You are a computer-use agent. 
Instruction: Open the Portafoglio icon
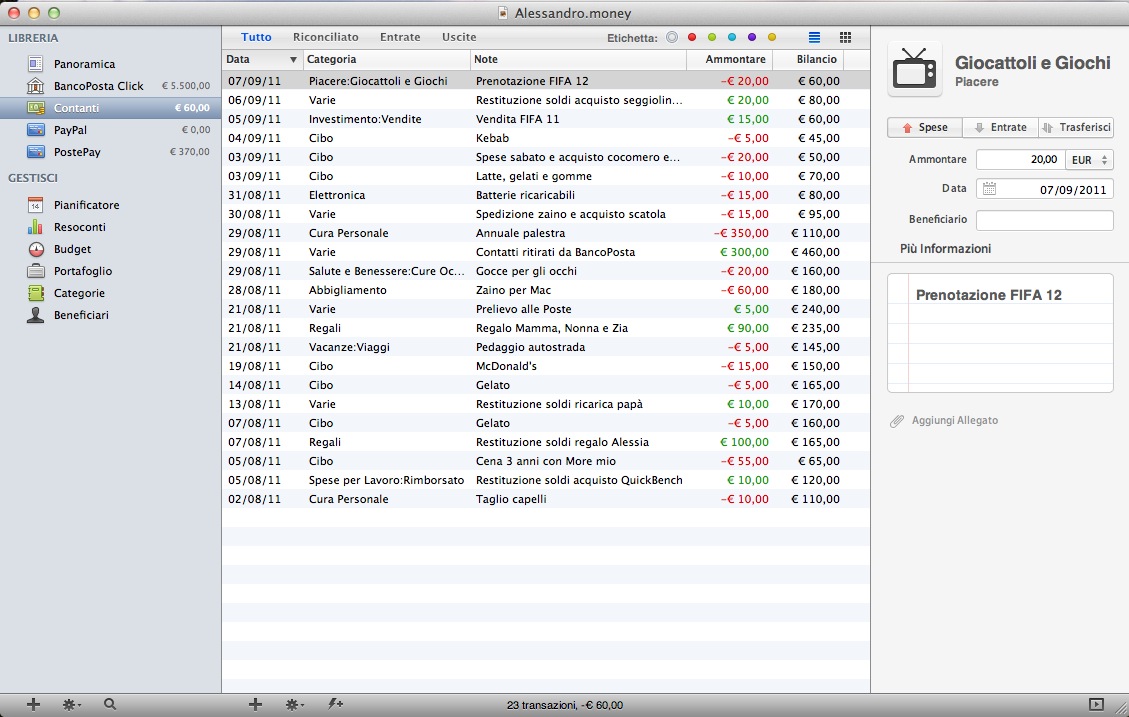click(35, 271)
